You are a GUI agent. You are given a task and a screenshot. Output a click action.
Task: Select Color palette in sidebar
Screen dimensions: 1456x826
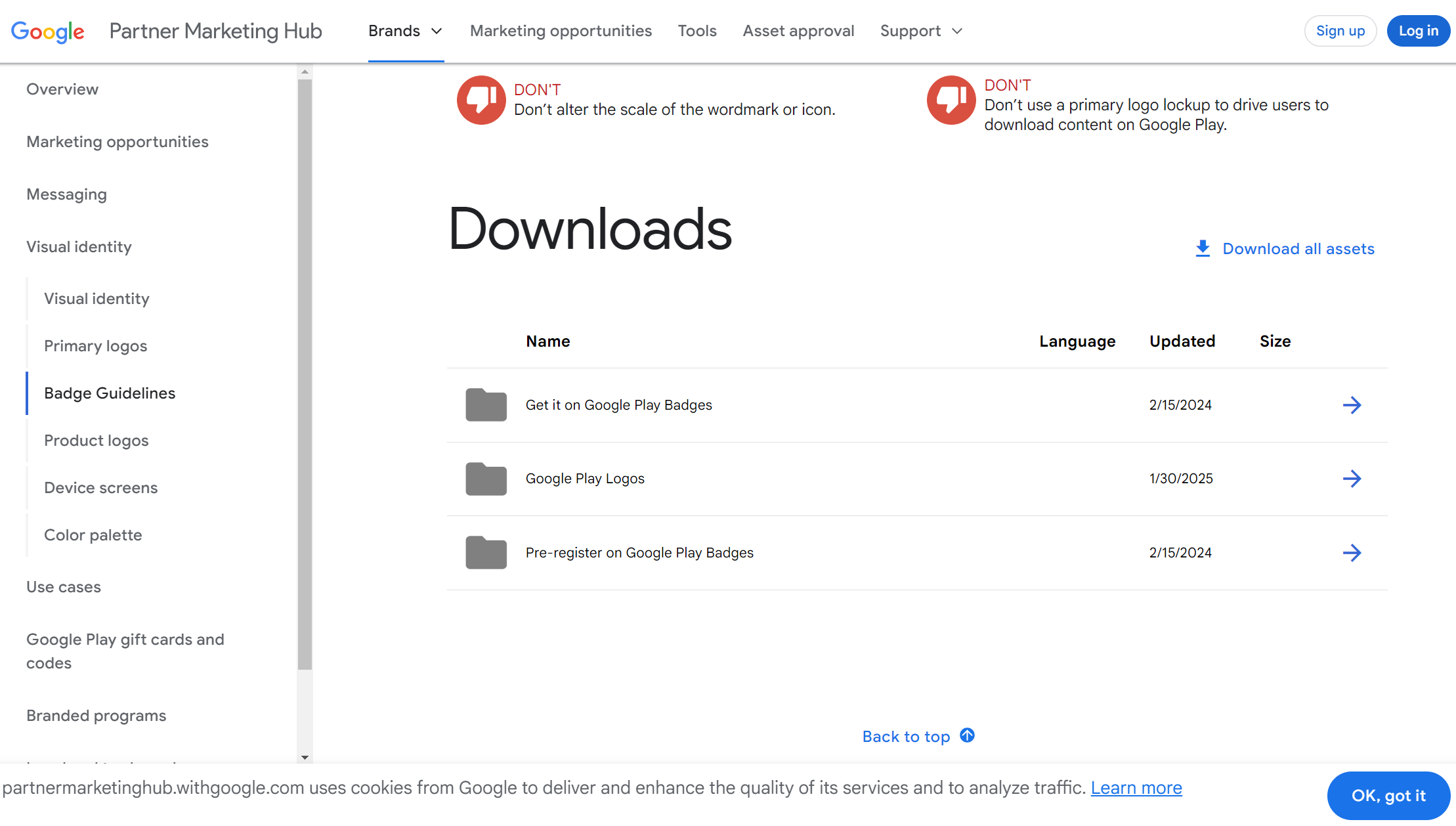pos(93,535)
